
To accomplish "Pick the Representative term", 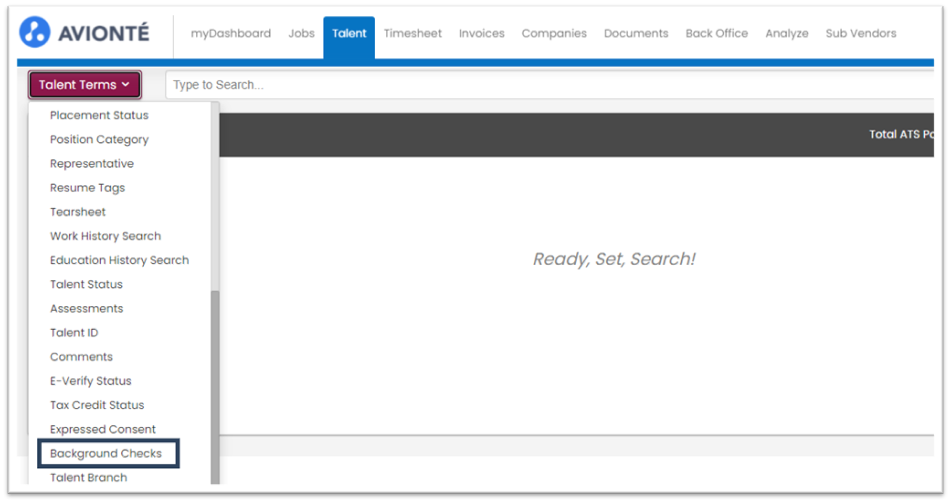I will [92, 164].
